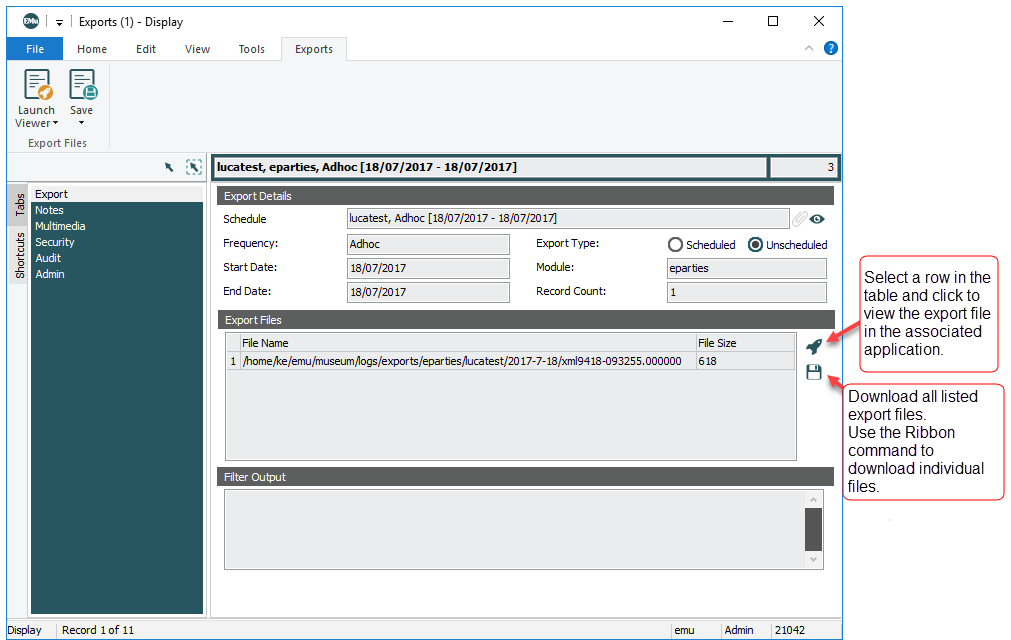Click the arrow selection icon above the sidebar
Viewport: 1011px width, 640px height.
click(x=169, y=167)
